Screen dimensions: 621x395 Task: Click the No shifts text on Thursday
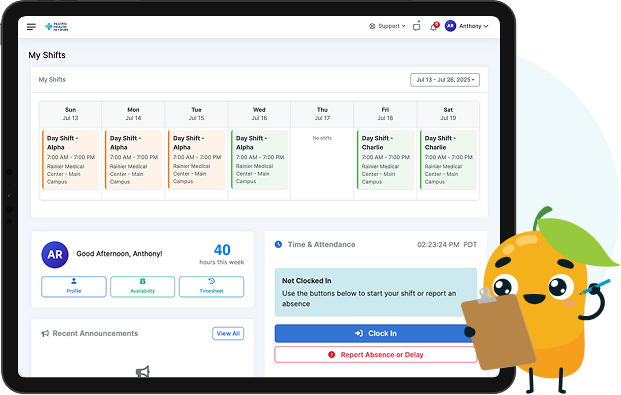coord(322,138)
